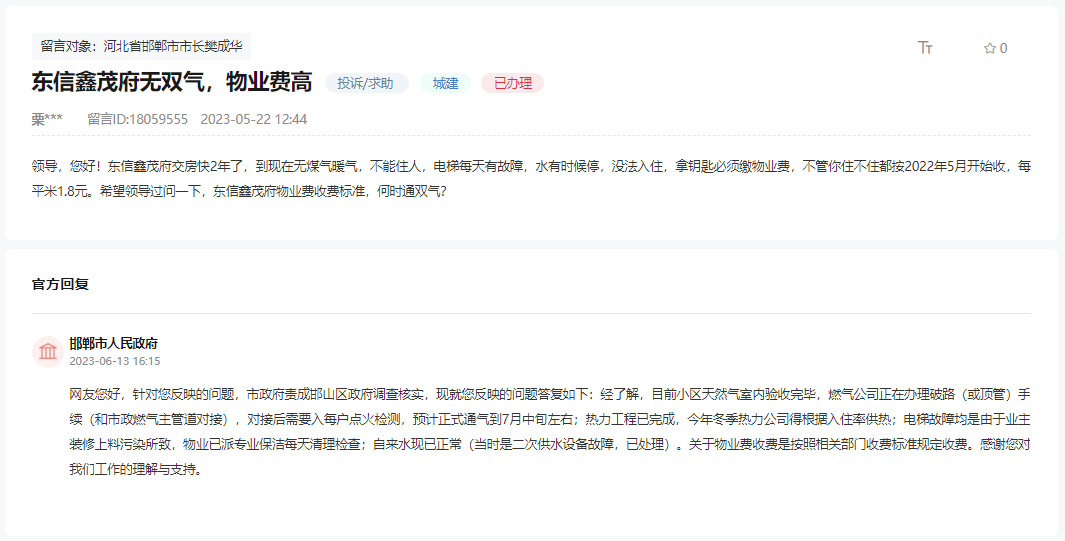
Task: Click the post date 2023-05-22 12:44
Action: click(254, 119)
